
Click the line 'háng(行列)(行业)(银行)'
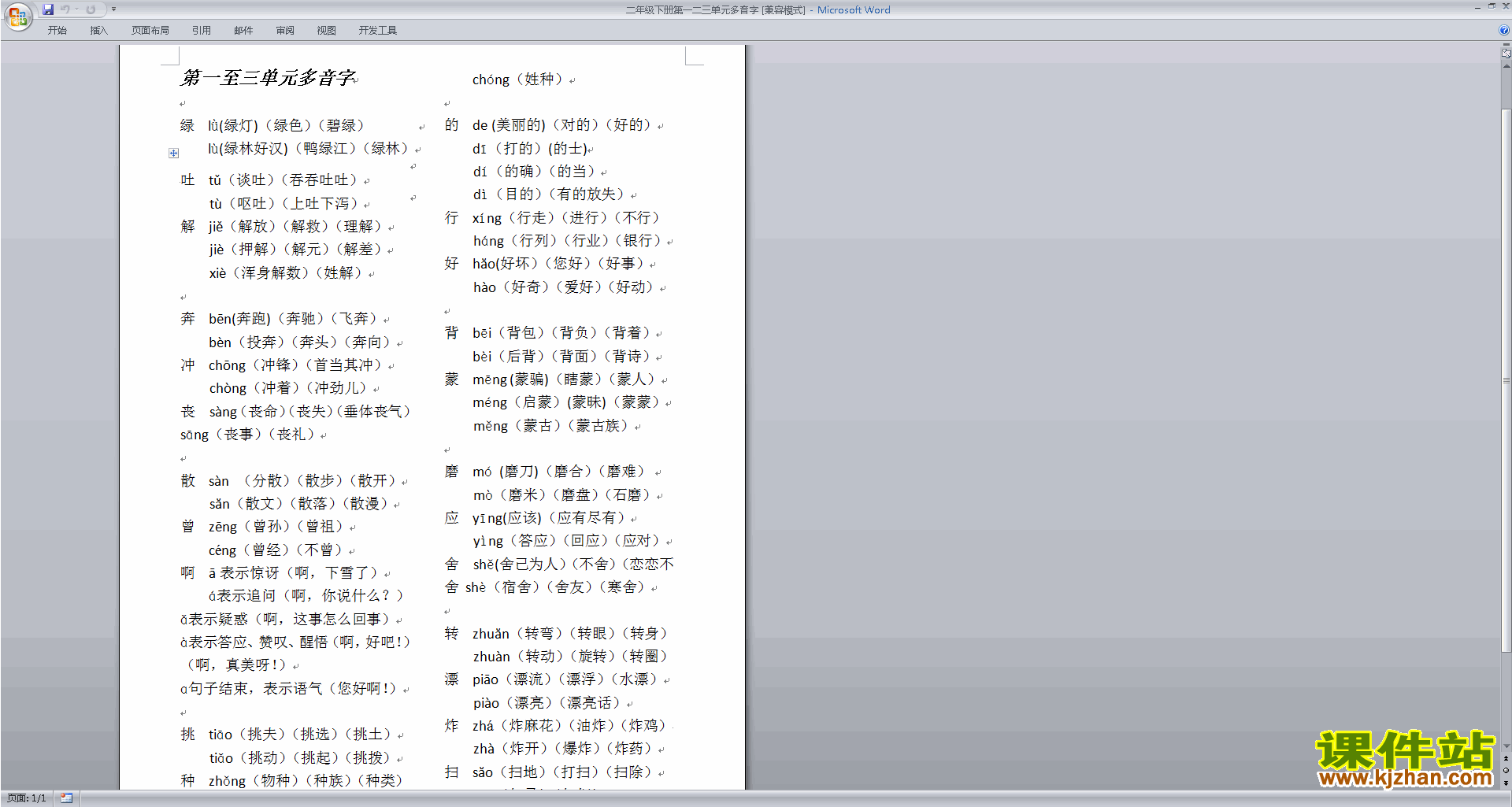coord(566,241)
